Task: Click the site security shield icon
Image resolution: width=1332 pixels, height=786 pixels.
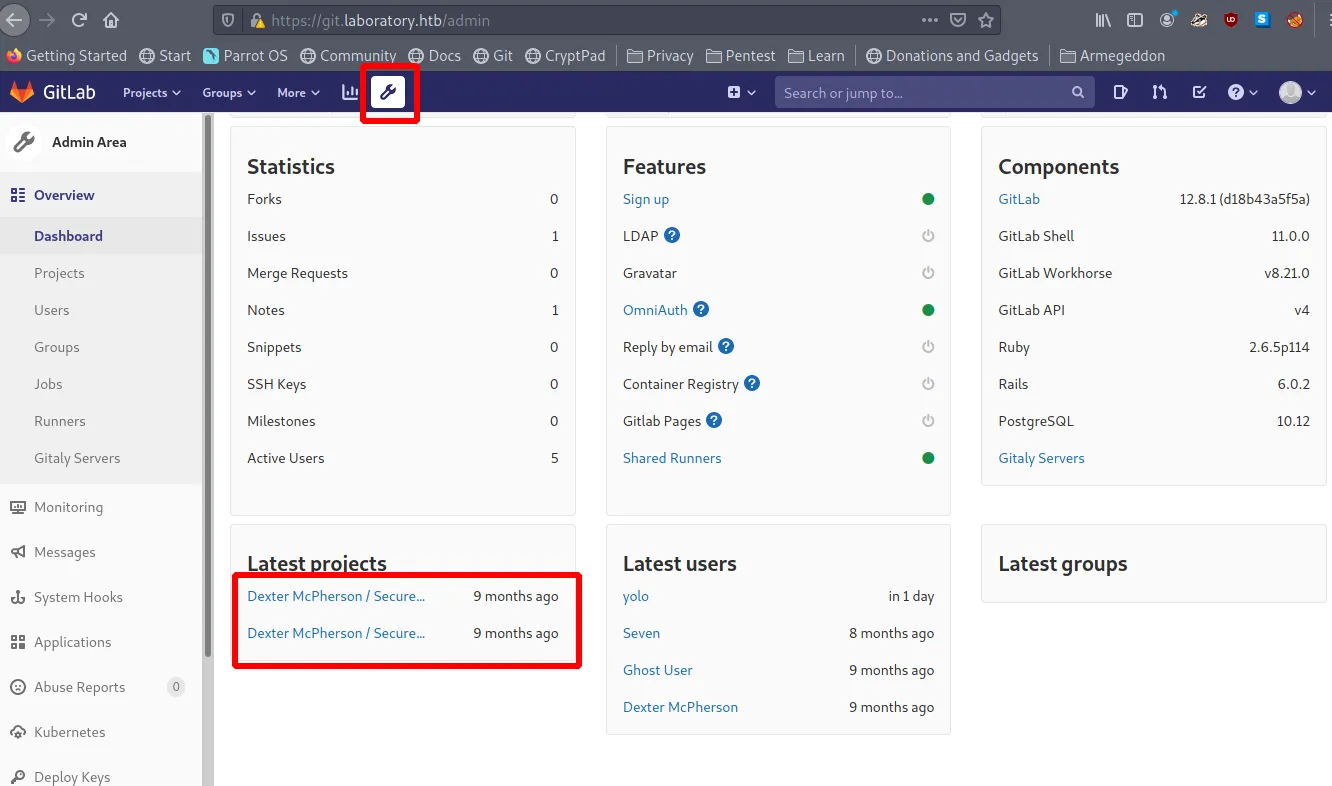Action: tap(228, 20)
